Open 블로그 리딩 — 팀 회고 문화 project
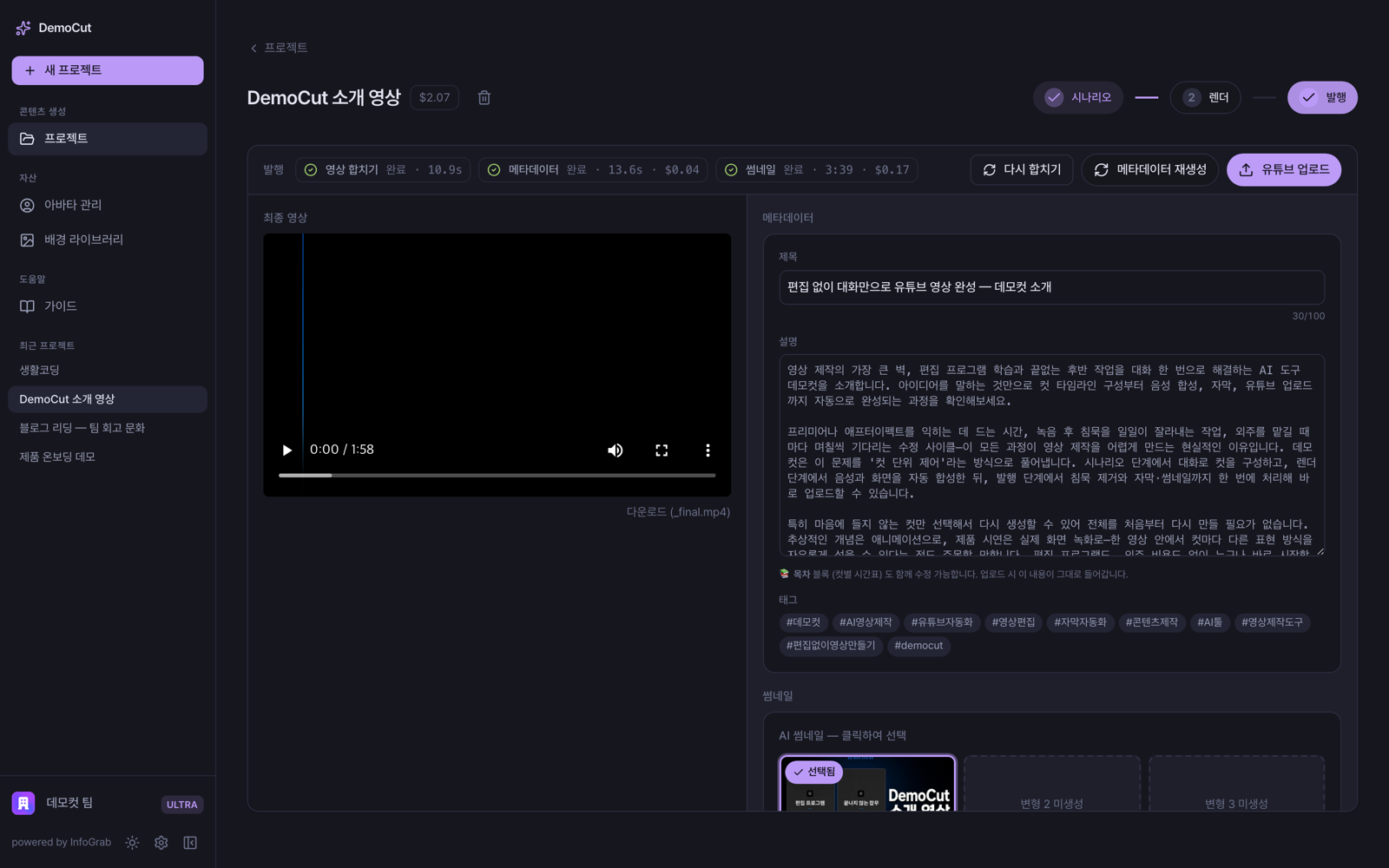1389x868 pixels. point(108,428)
